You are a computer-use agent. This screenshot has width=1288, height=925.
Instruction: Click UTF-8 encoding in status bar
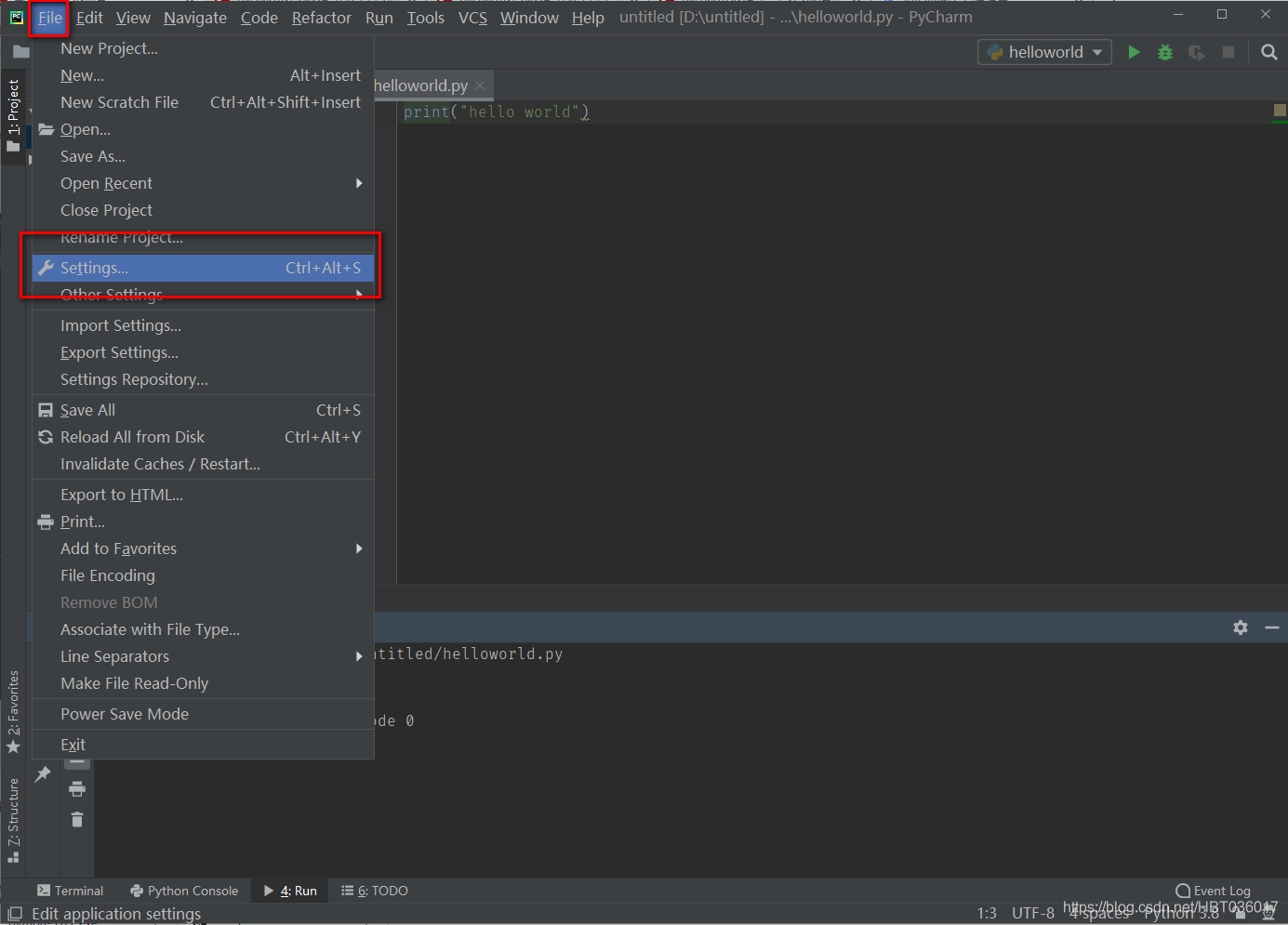(1033, 913)
